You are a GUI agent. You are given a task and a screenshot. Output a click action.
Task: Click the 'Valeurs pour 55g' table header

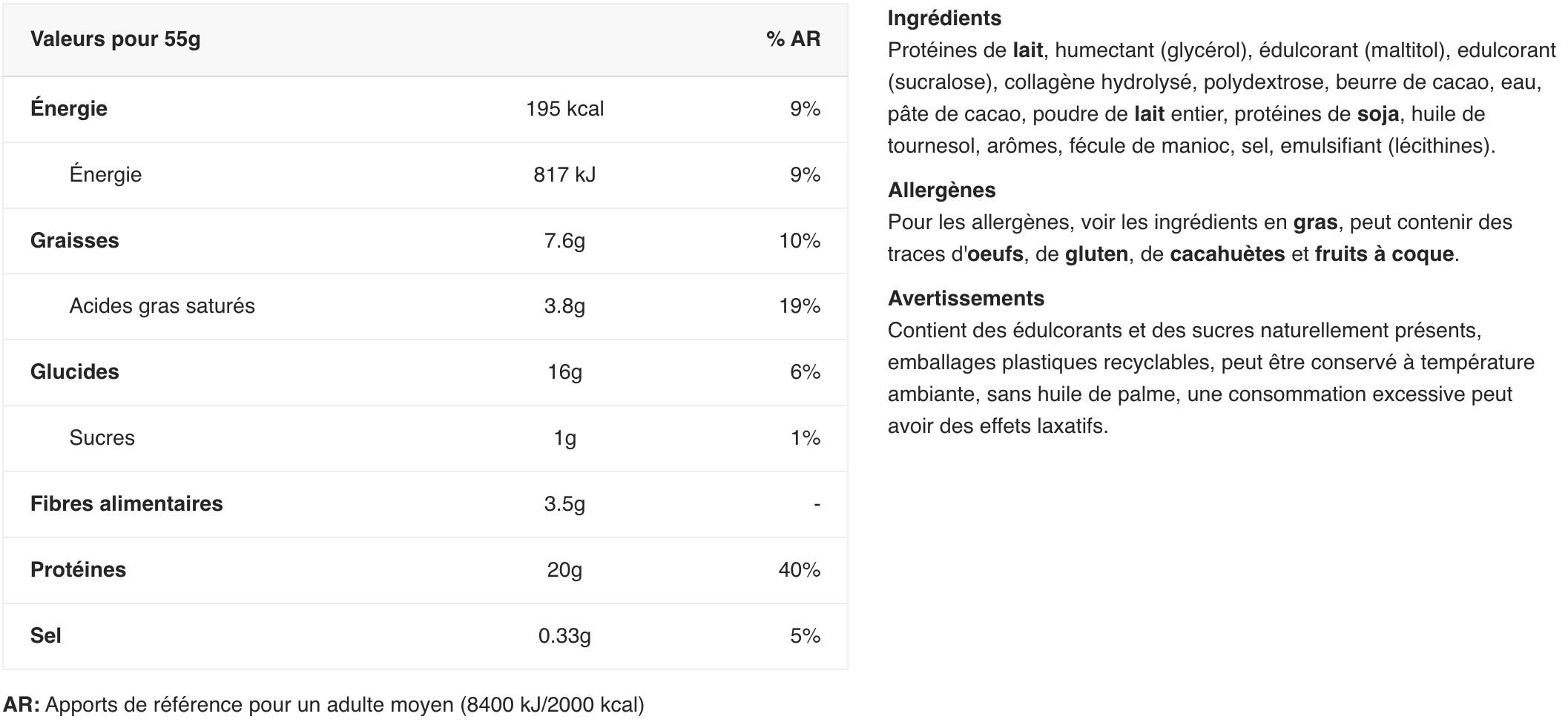point(115,39)
